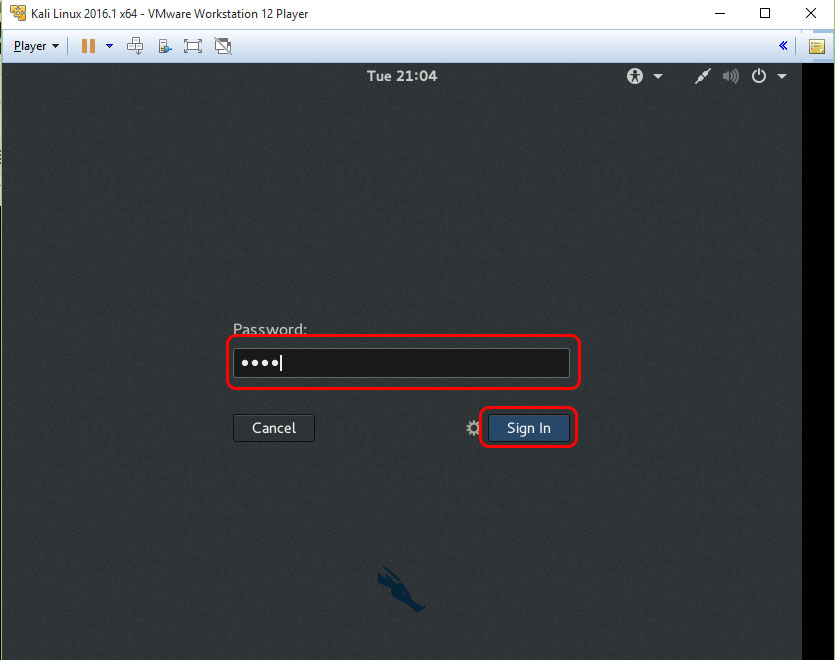The width and height of the screenshot is (835, 660).
Task: Open the Player menu
Action: click(x=36, y=46)
